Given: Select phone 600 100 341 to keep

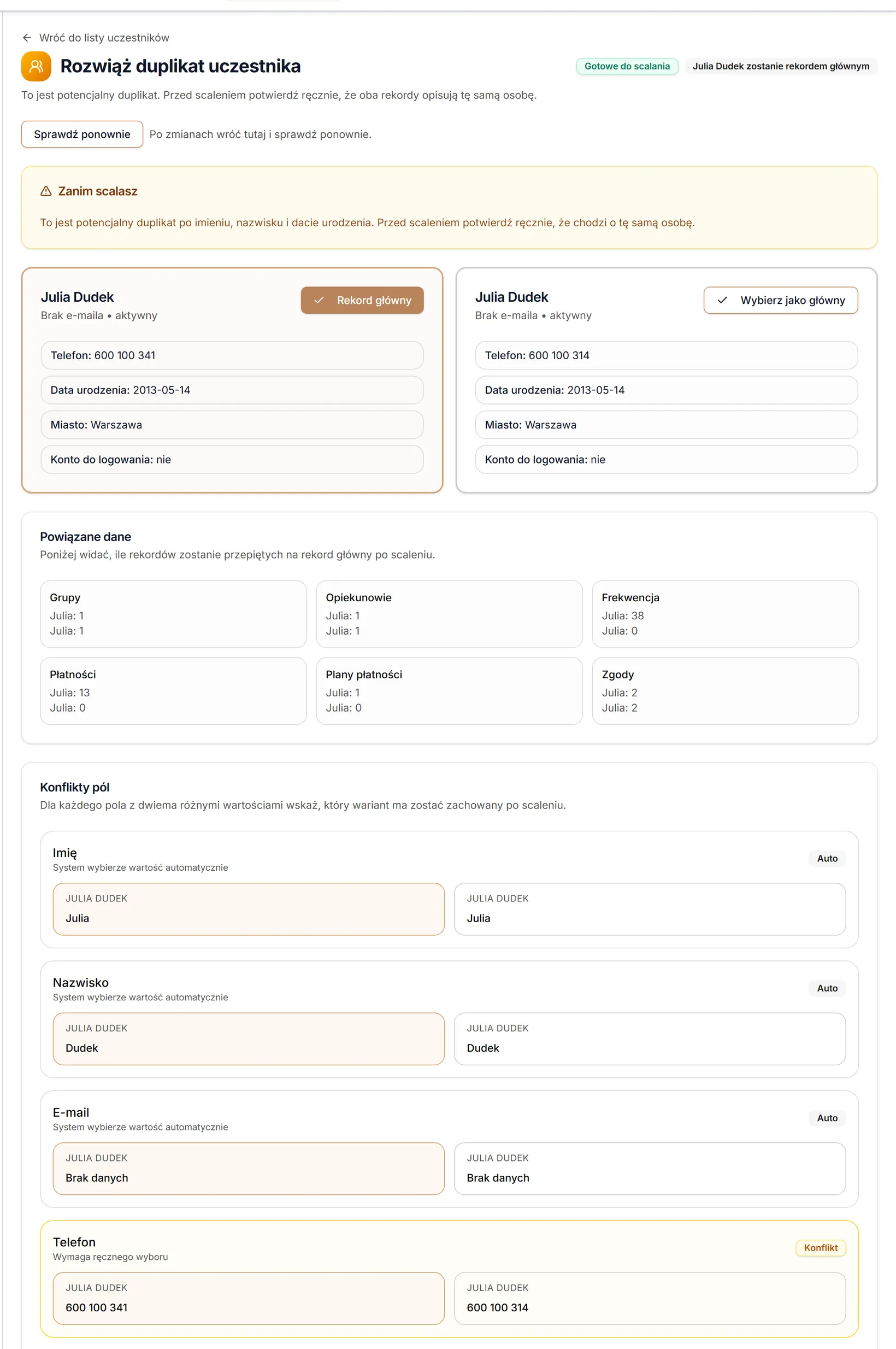Looking at the screenshot, I should coord(249,1298).
